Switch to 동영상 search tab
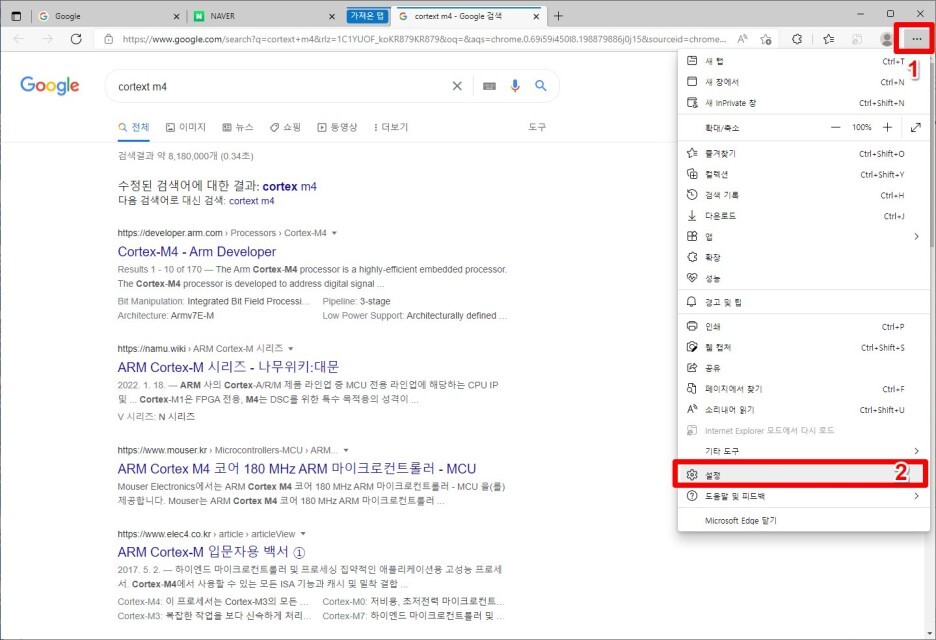936x640 pixels. [337, 127]
